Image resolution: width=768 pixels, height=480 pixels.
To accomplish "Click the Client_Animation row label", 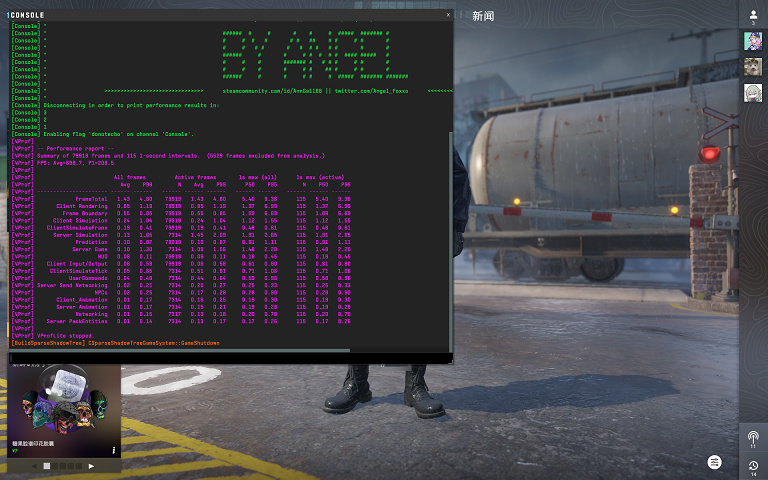I will point(82,300).
